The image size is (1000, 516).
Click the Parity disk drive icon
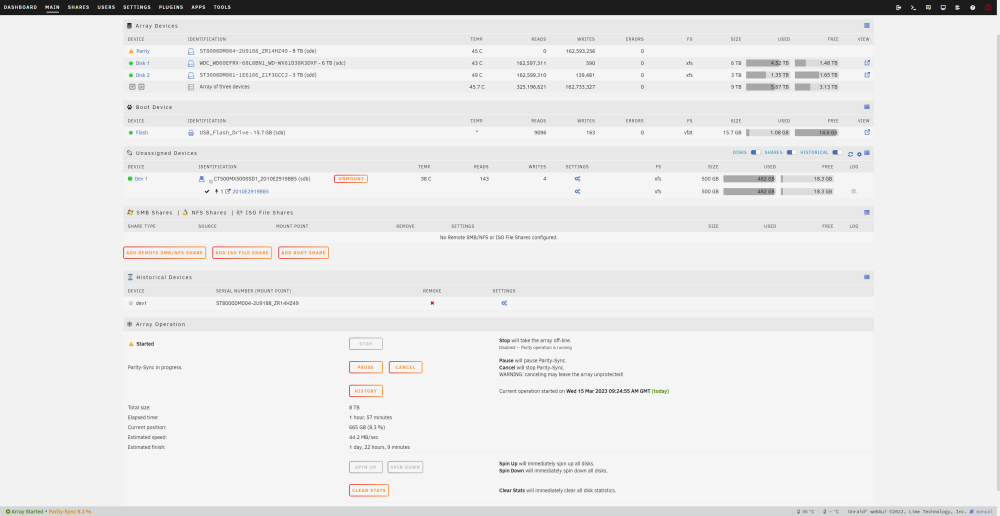[190, 51]
